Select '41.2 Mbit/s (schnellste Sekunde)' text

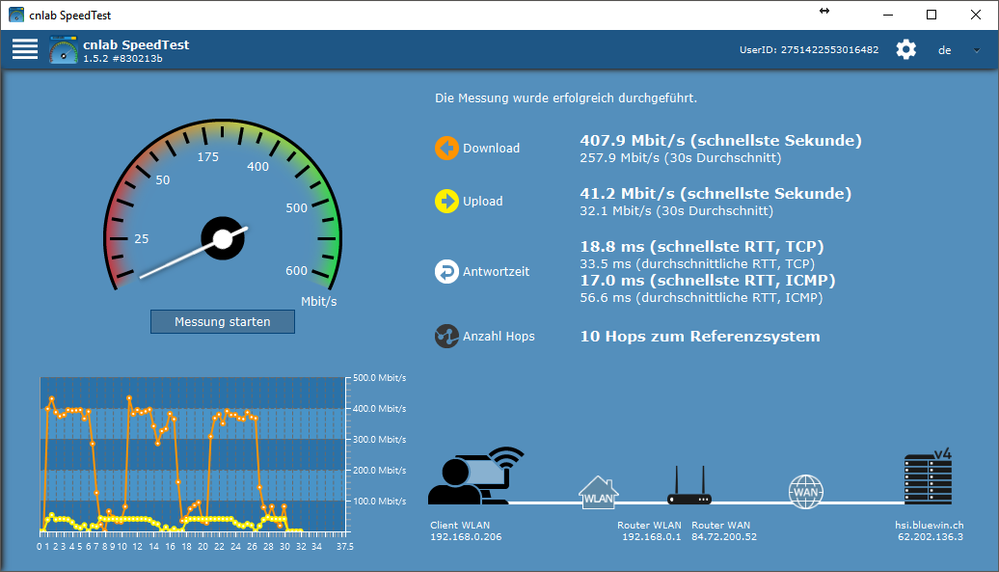pos(715,194)
